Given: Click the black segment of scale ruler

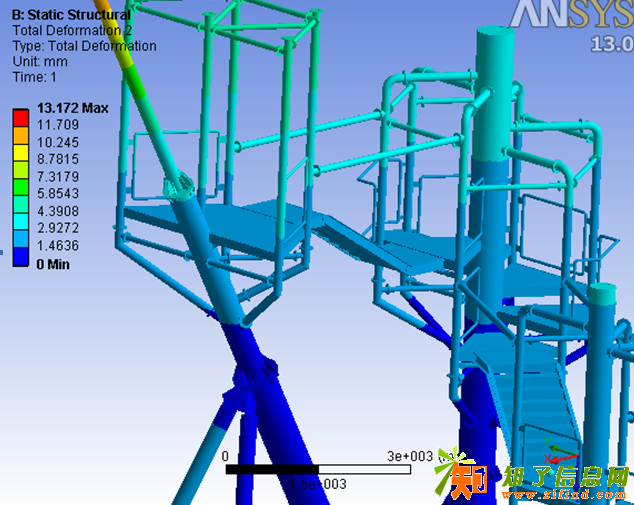Looking at the screenshot, I should click(271, 468).
